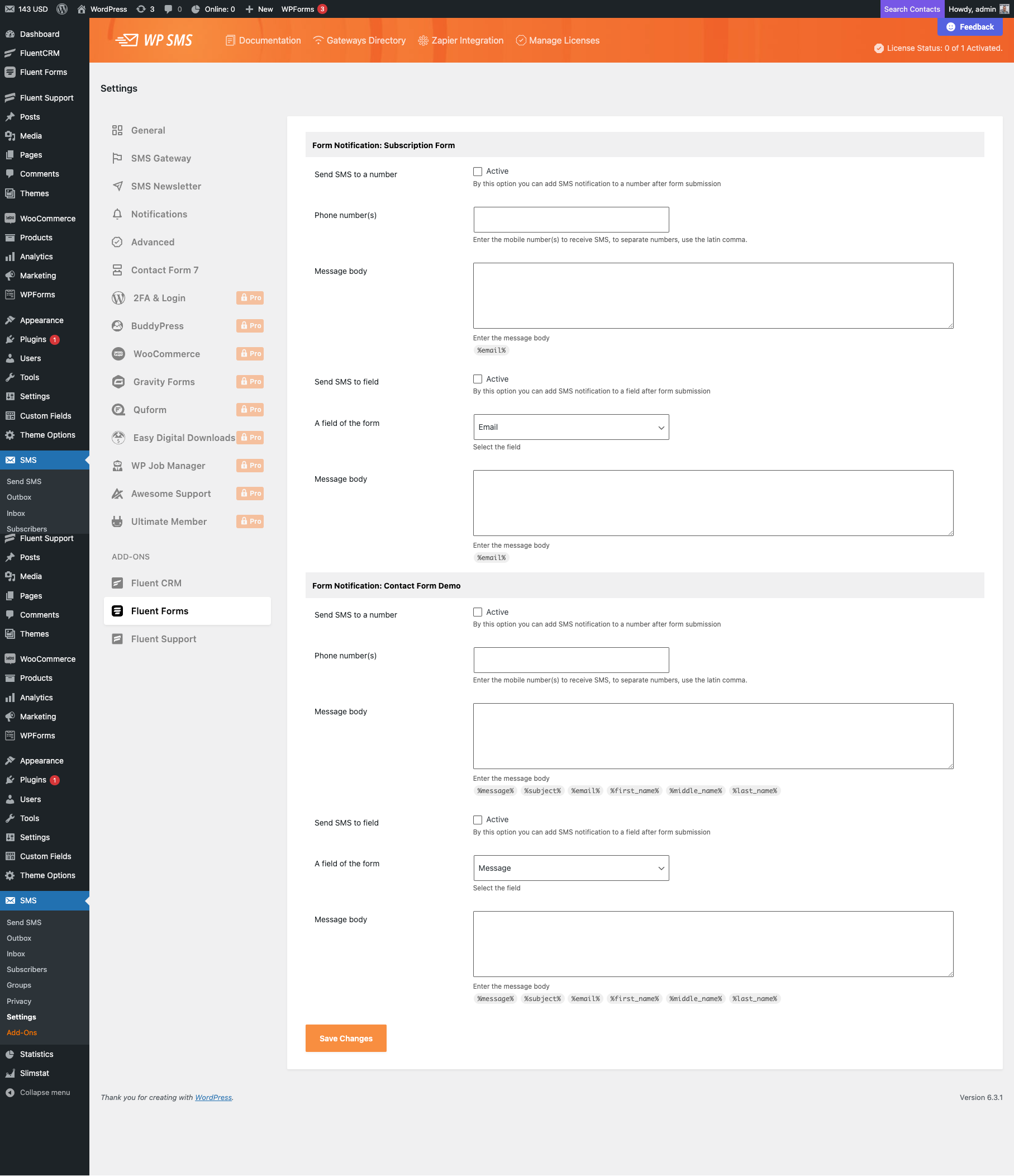Open Groups under the SMS menu
This screenshot has width=1014, height=1176.
(x=19, y=985)
